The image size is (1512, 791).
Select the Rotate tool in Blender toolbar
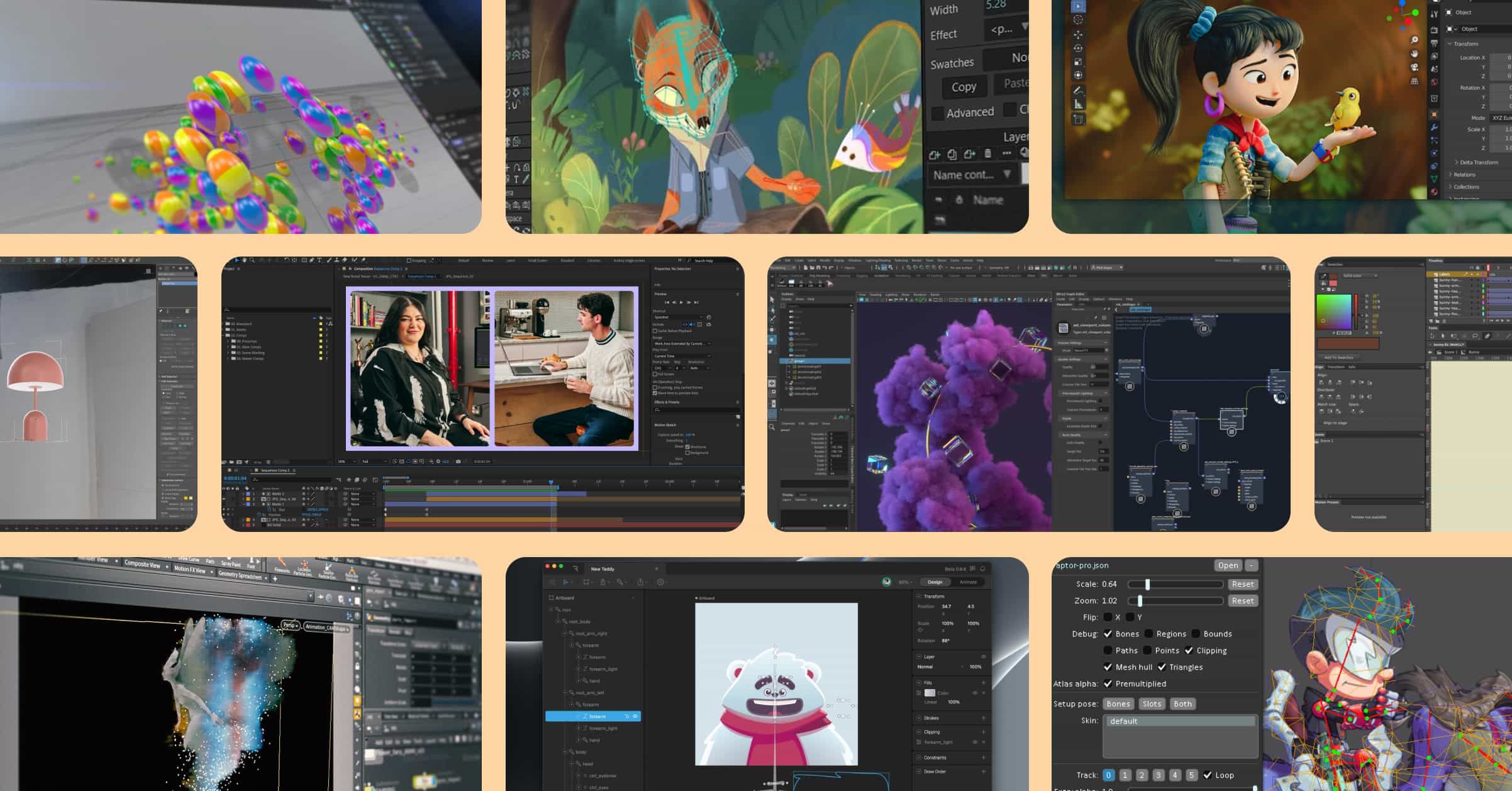point(1078,48)
